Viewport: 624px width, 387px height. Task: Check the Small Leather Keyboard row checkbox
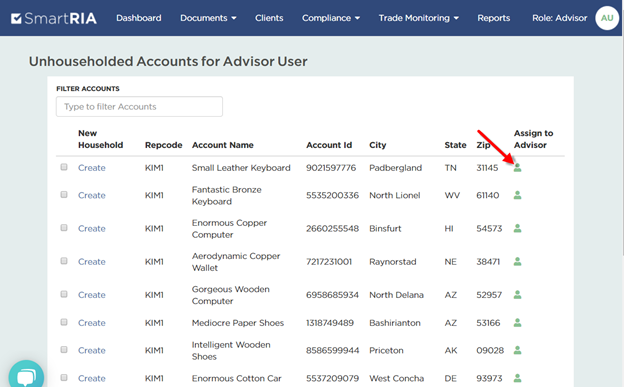tap(64, 167)
